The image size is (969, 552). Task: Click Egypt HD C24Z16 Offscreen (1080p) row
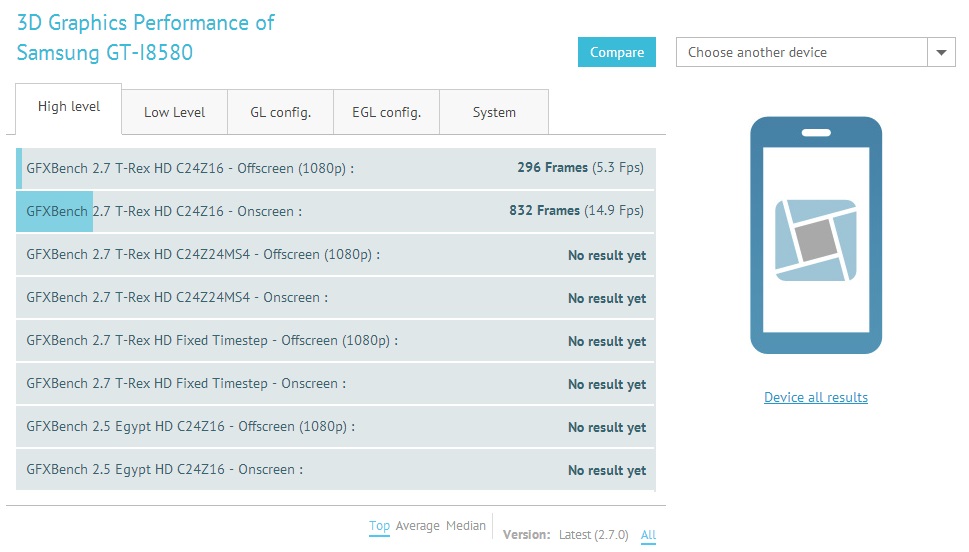(336, 427)
